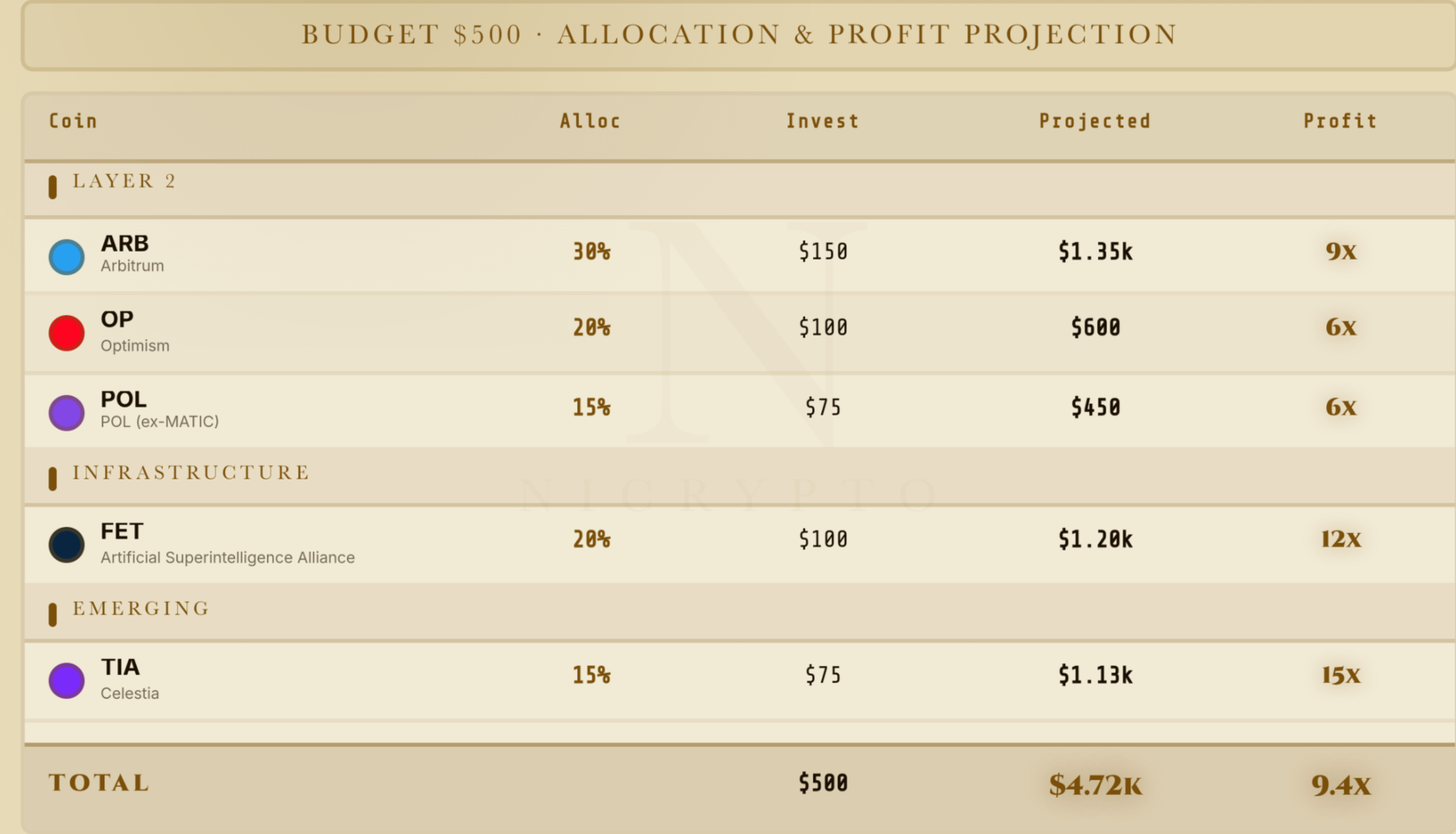1456x834 pixels.
Task: Select the Layer 2 section marker bar
Action: (x=52, y=187)
